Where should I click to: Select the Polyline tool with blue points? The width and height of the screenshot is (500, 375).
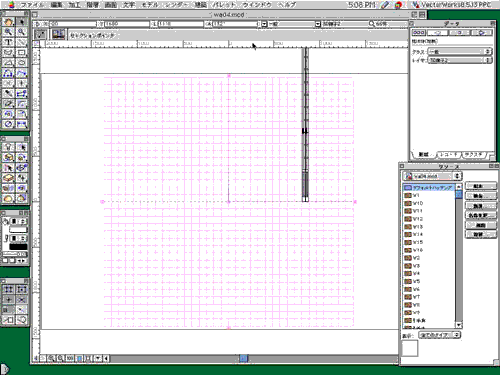(x=8, y=73)
